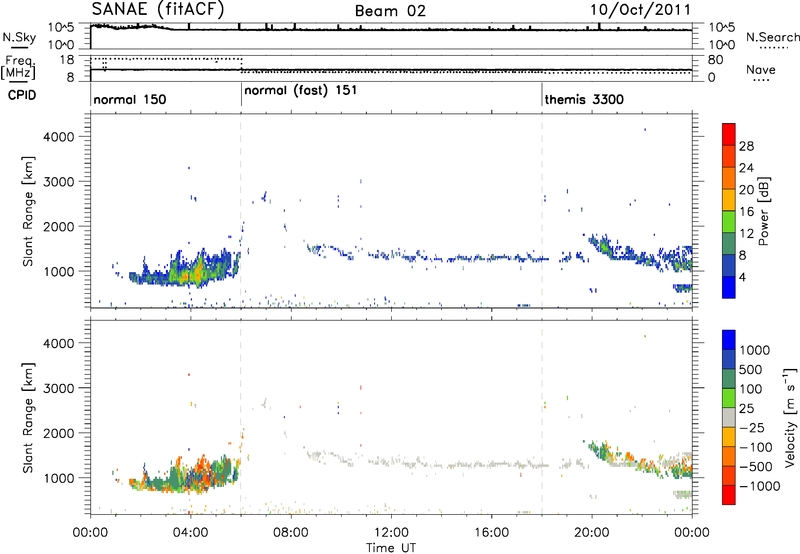The height and width of the screenshot is (554, 800).
Task: Select the 'normal 150' CPID segment label
Action: pyautogui.click(x=130, y=99)
